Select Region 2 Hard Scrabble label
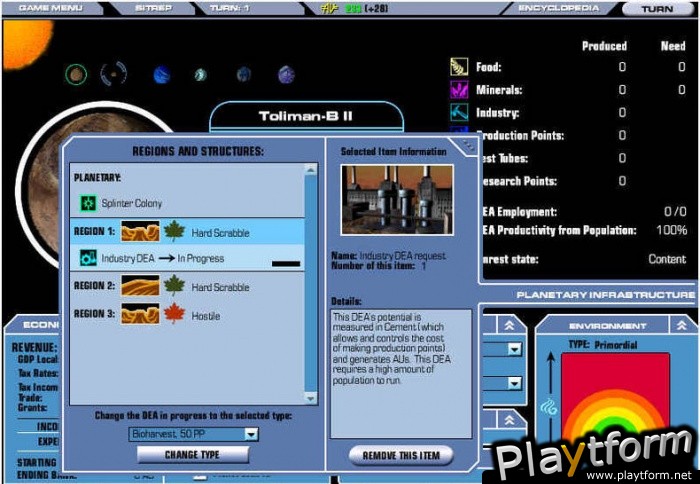 click(221, 288)
